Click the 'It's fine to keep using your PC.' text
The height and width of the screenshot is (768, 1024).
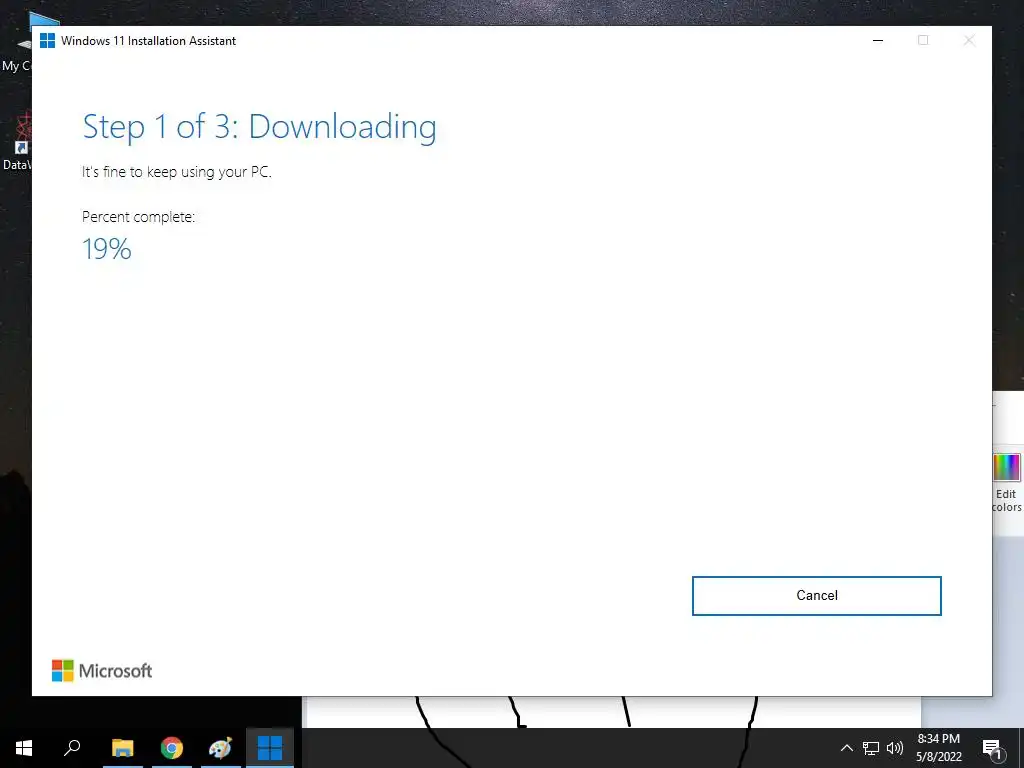click(x=176, y=172)
